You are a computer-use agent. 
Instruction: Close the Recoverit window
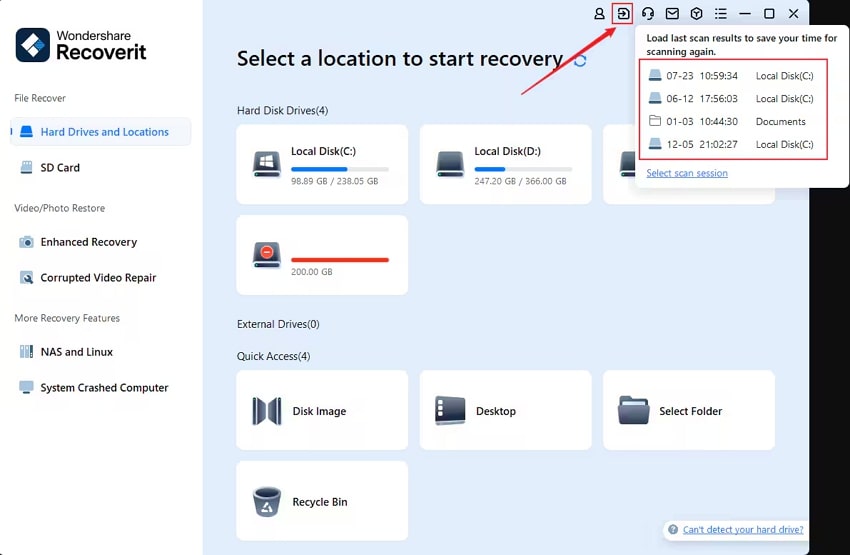(x=793, y=14)
